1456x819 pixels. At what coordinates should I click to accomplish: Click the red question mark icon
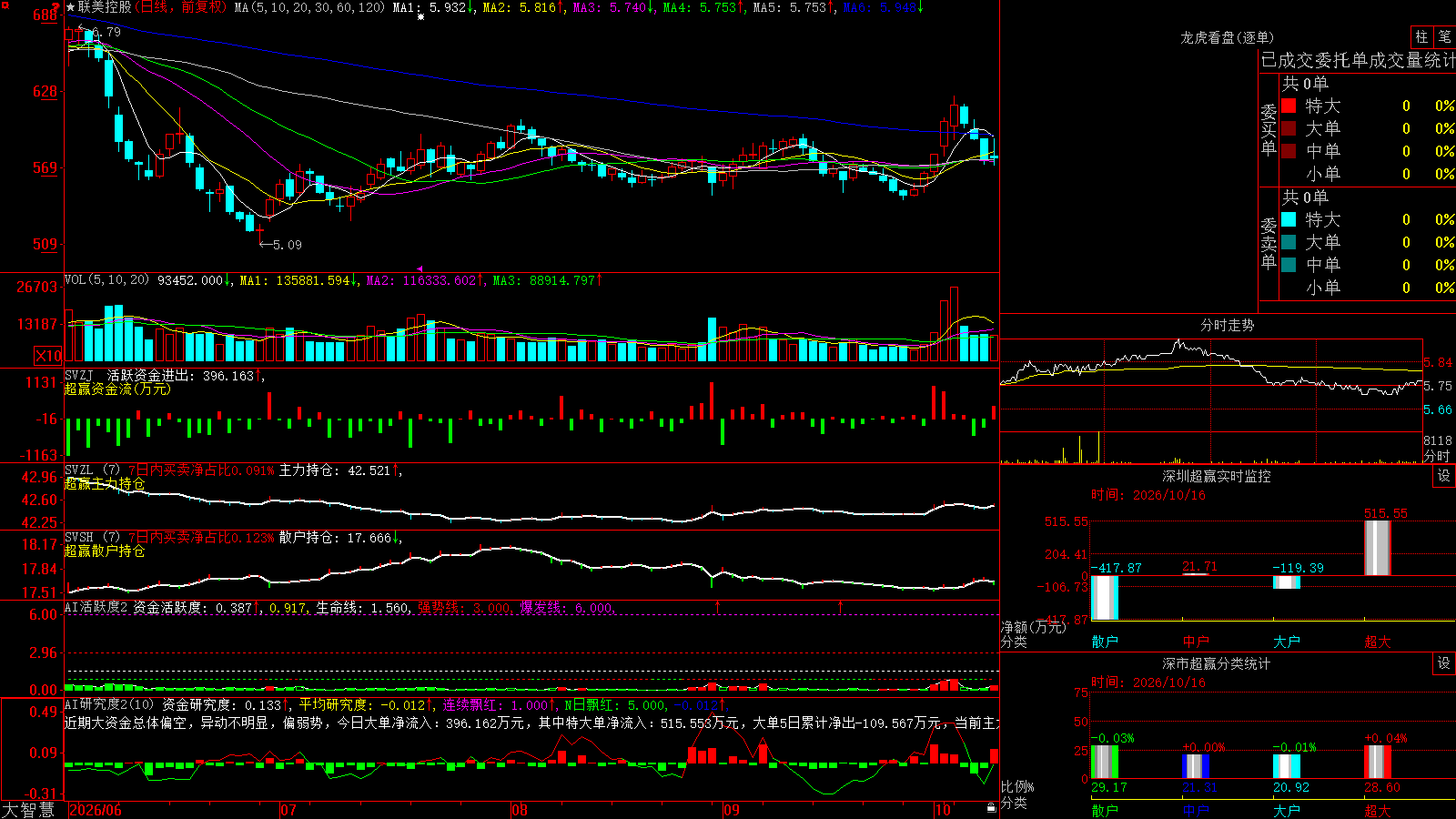coord(56,8)
